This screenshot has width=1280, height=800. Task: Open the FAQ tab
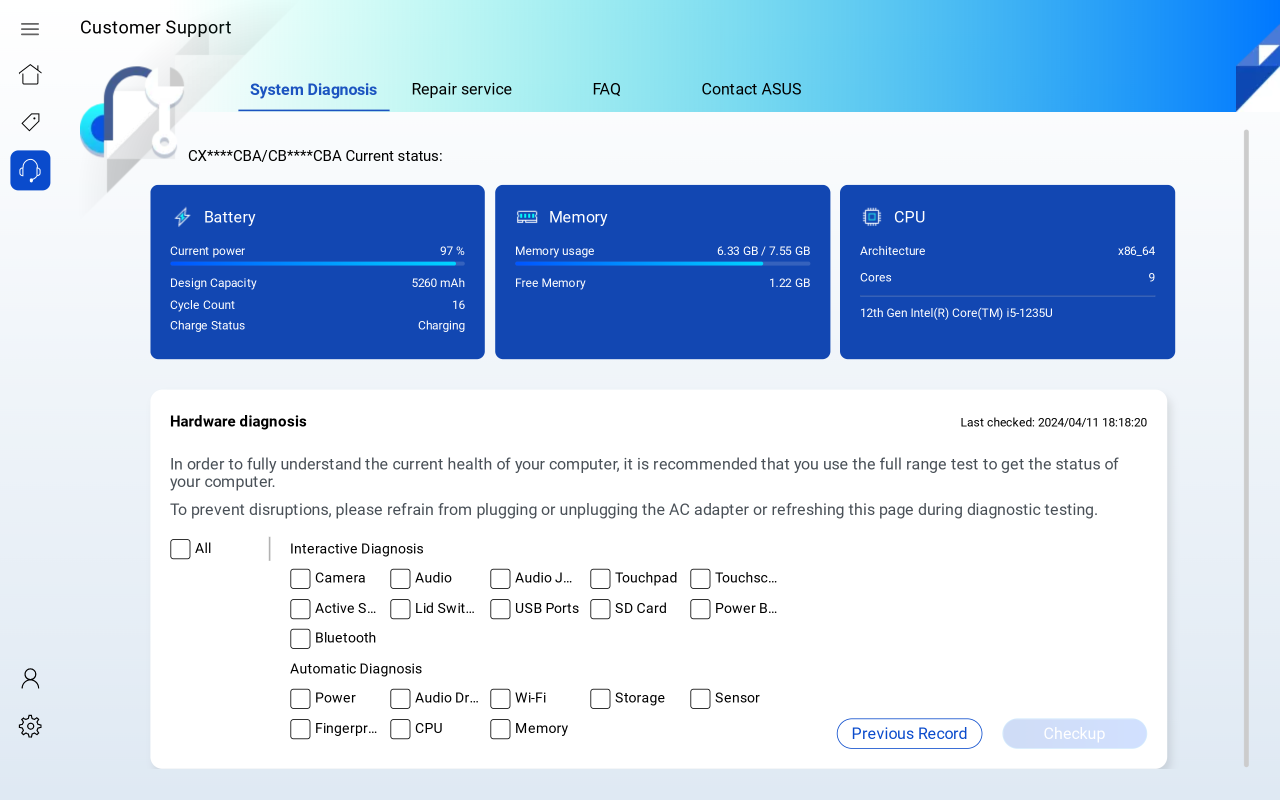pos(606,89)
